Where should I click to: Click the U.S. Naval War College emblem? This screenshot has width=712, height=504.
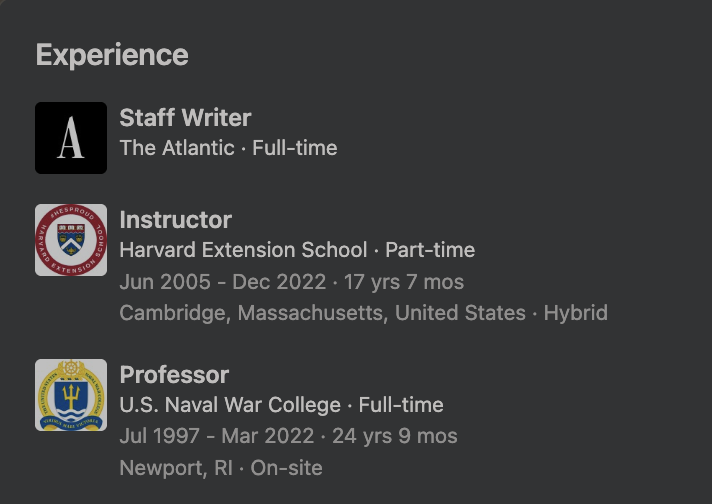tap(71, 395)
